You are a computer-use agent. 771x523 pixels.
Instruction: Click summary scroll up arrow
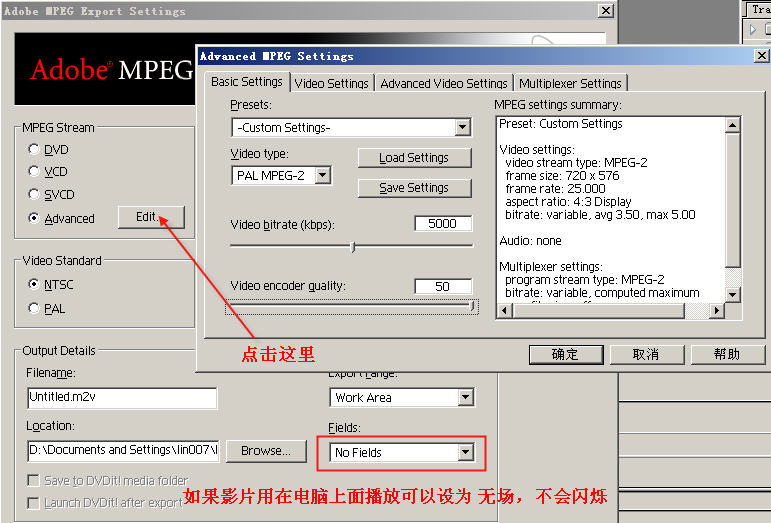[732, 125]
